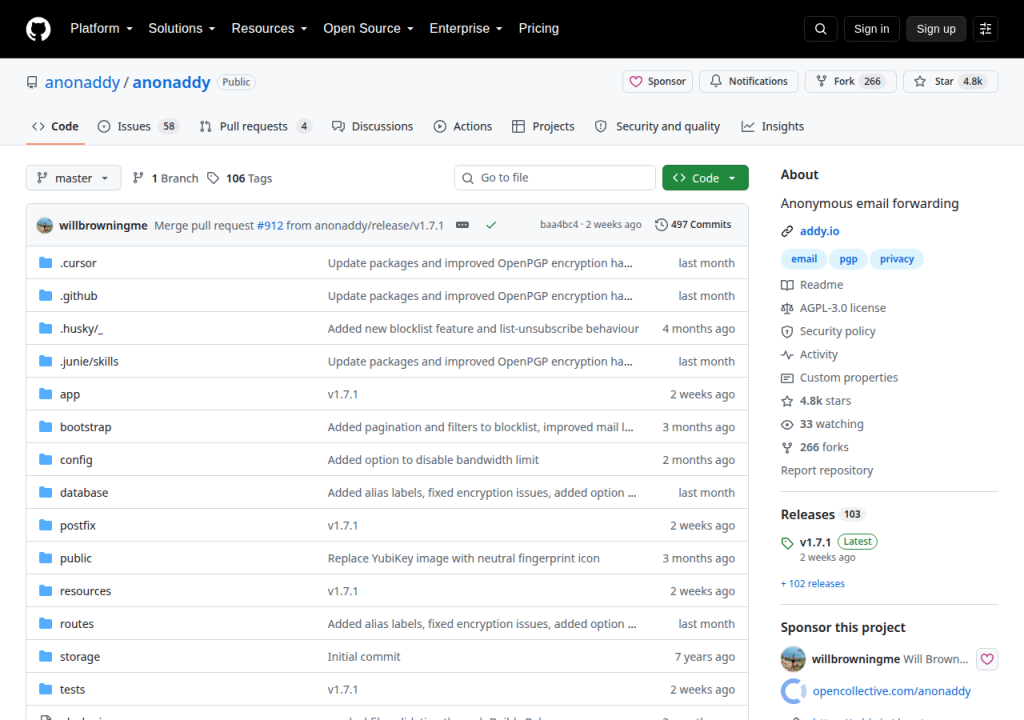Open willbrowningme avatar in commit row

coord(44,225)
